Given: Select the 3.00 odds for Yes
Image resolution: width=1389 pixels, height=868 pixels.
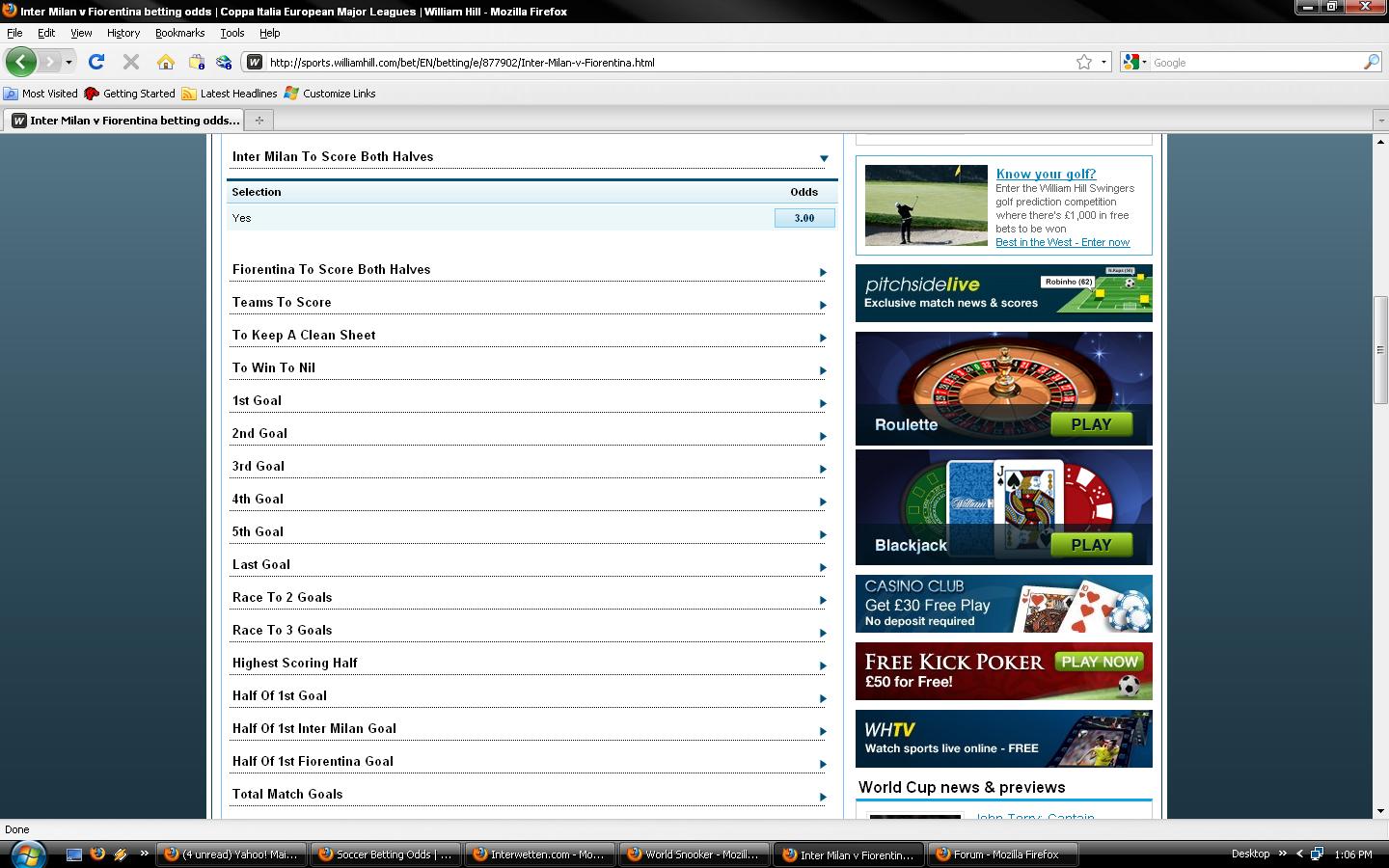Looking at the screenshot, I should [804, 218].
